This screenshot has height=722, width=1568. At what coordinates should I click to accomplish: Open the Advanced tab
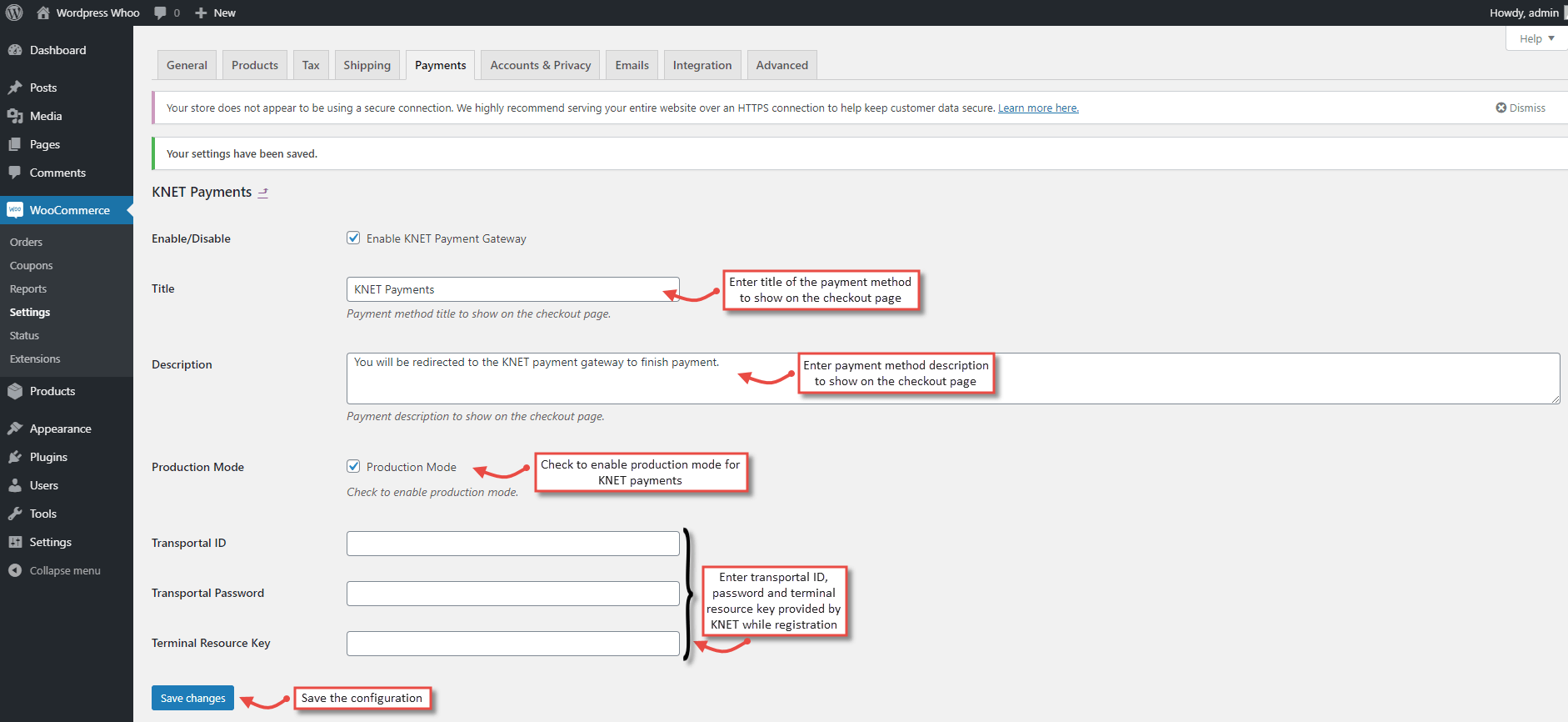(x=782, y=65)
